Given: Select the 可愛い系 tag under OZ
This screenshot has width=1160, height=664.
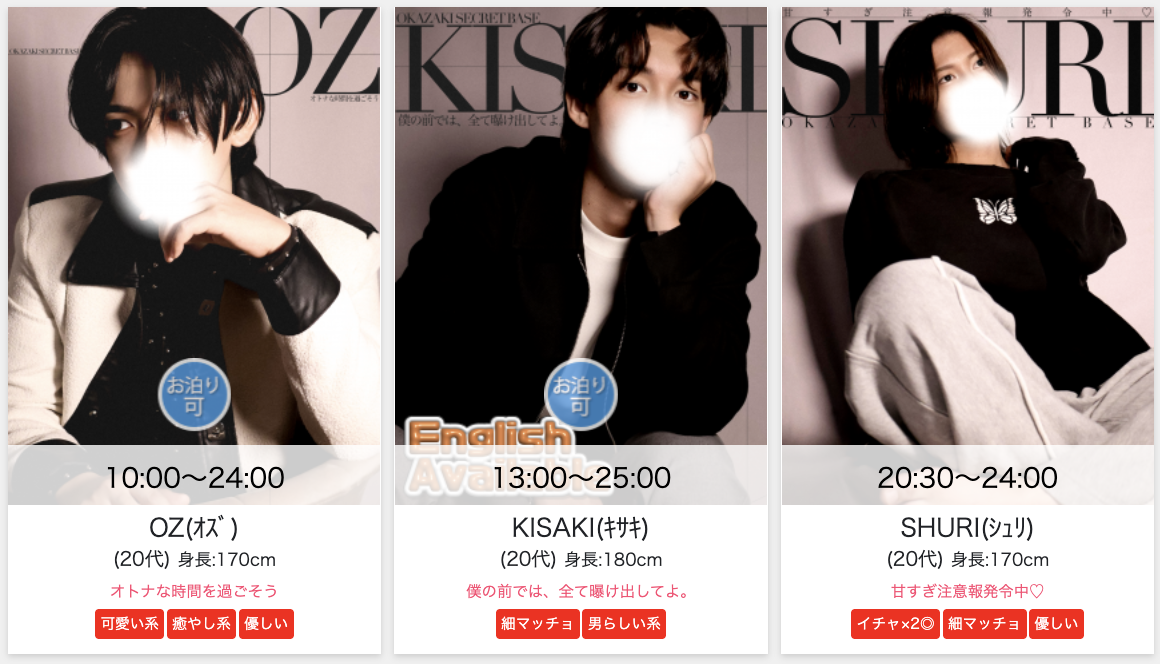Looking at the screenshot, I should click(129, 624).
